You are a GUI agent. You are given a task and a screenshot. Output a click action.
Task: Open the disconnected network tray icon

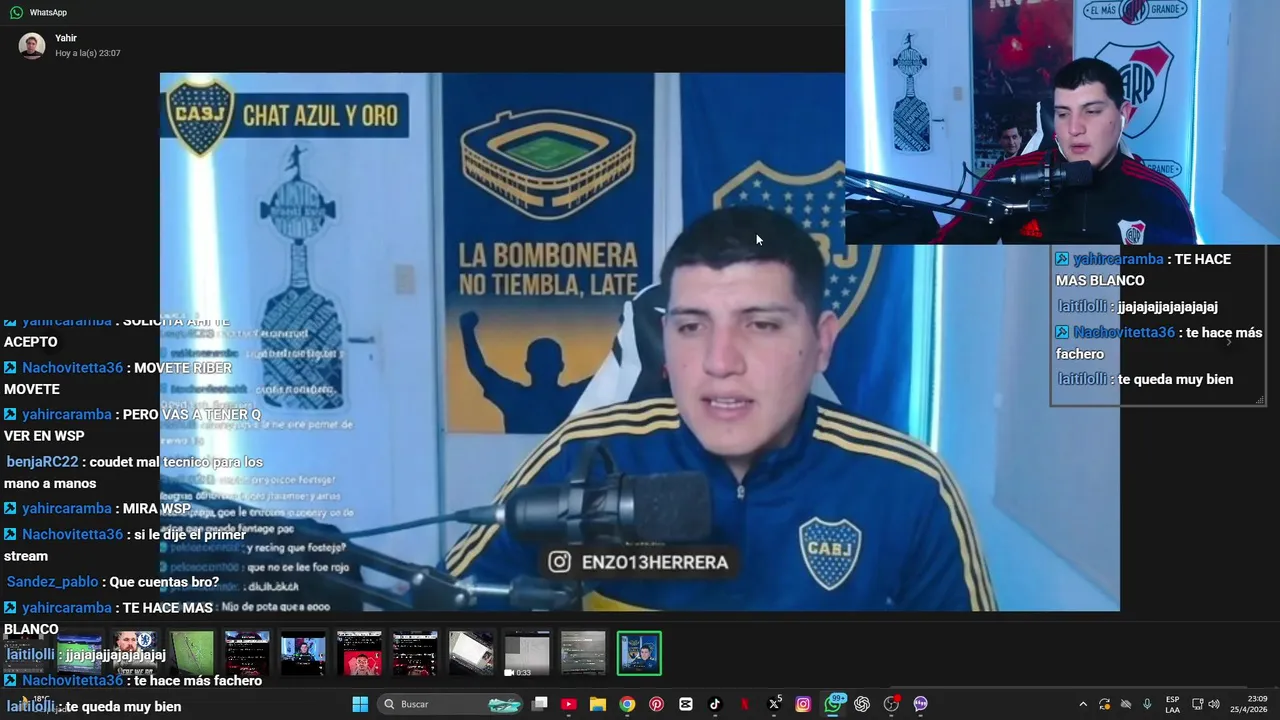[x=1126, y=704]
